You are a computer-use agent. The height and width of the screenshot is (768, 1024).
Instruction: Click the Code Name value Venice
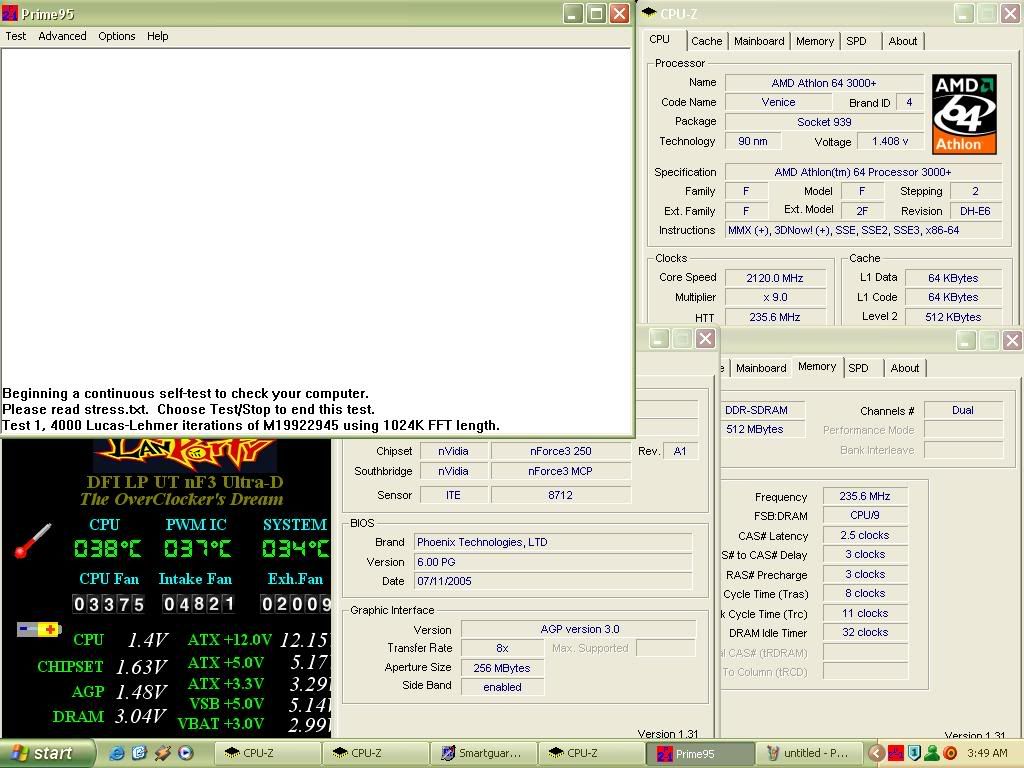point(778,102)
